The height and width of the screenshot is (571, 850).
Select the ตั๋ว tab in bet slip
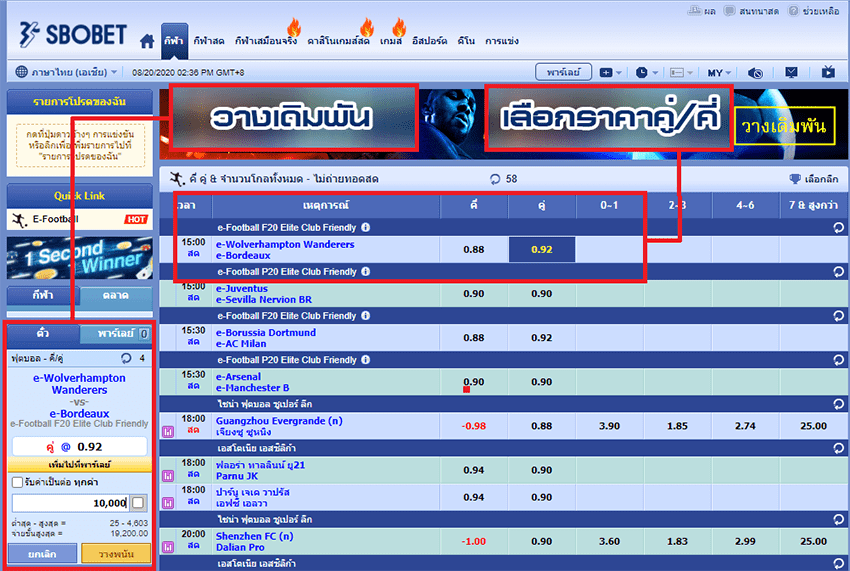[43, 333]
